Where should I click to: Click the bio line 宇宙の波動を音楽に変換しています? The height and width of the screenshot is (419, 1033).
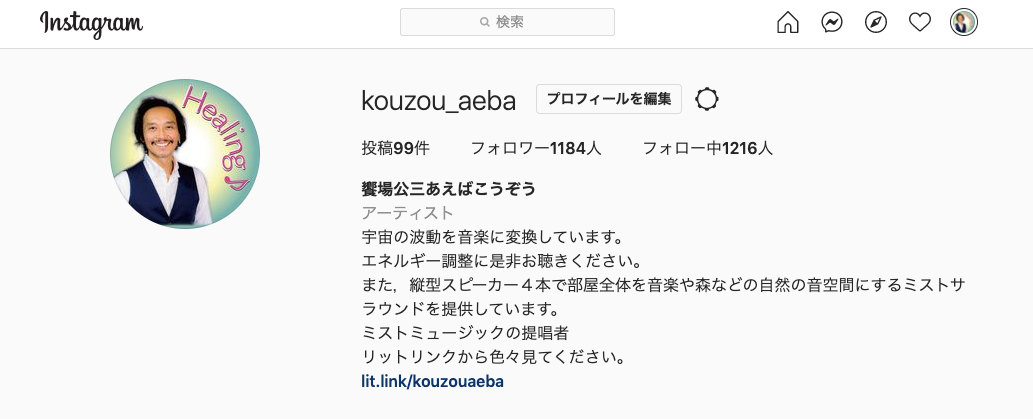(492, 237)
